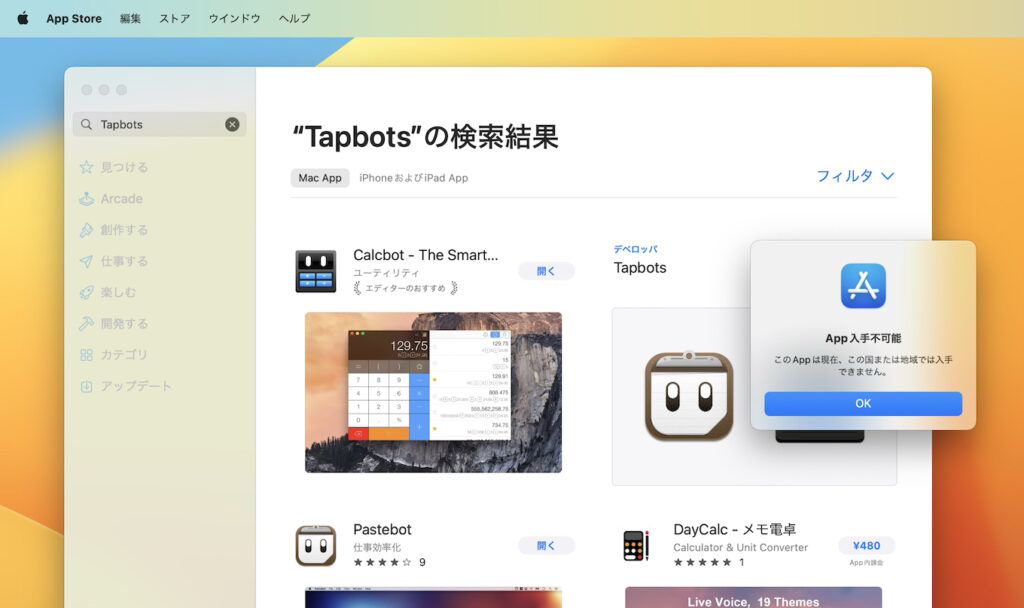Click the Pastebot app icon
Image resolution: width=1024 pixels, height=608 pixels.
(x=316, y=545)
